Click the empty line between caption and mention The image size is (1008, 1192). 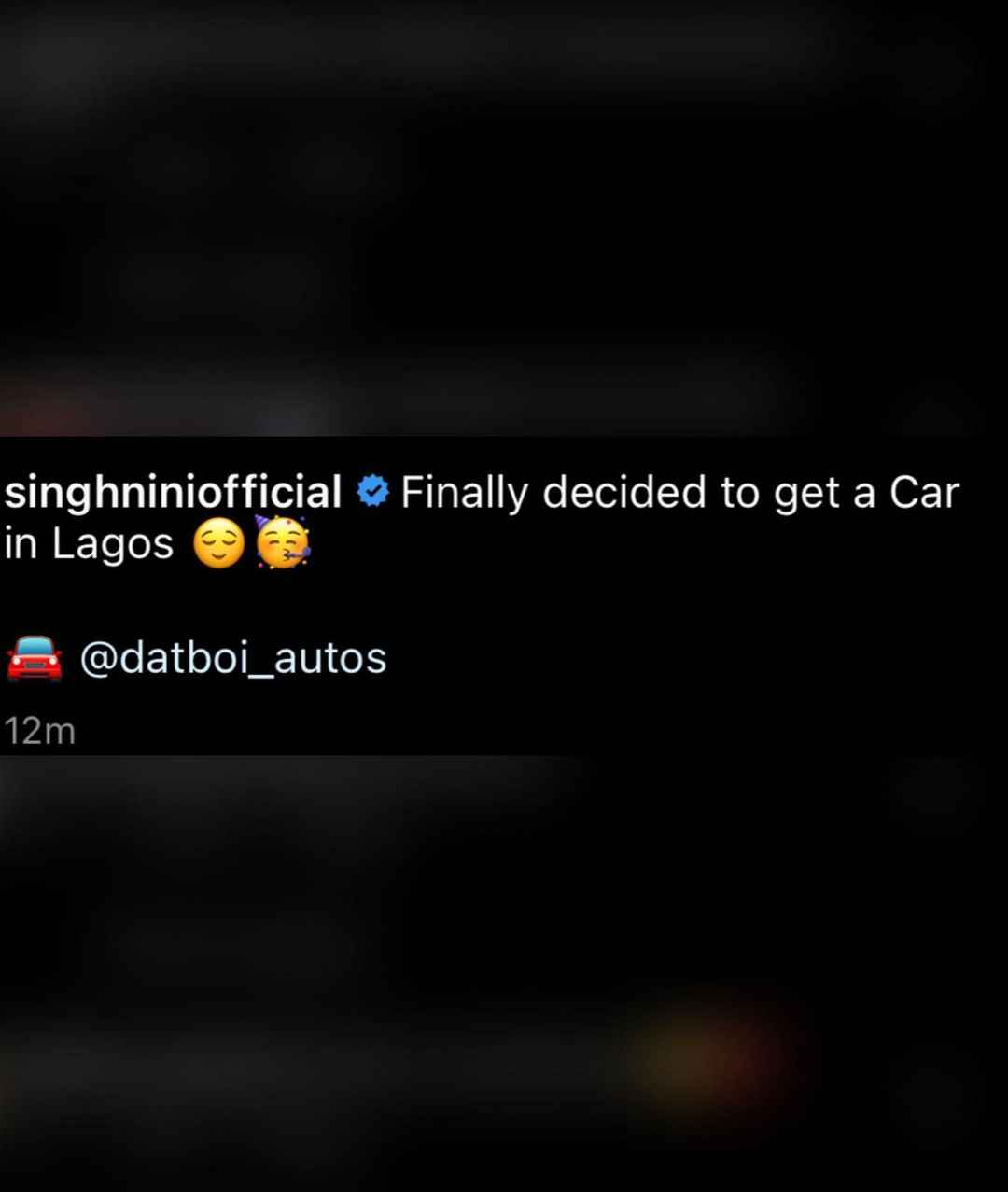click(504, 602)
